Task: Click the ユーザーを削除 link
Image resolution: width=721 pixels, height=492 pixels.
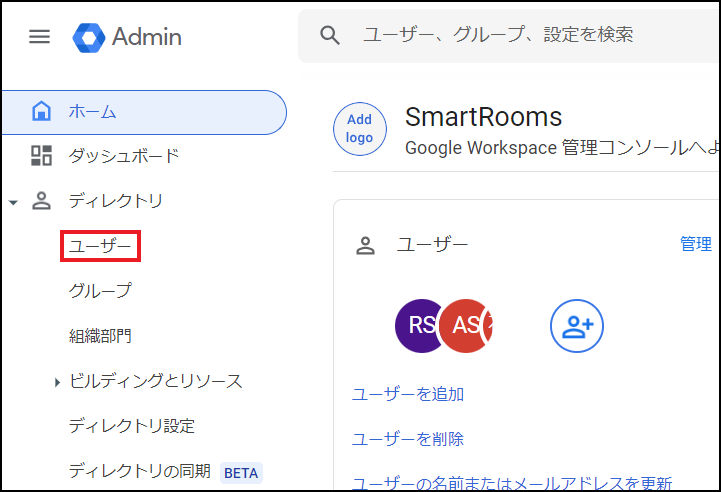Action: [407, 439]
